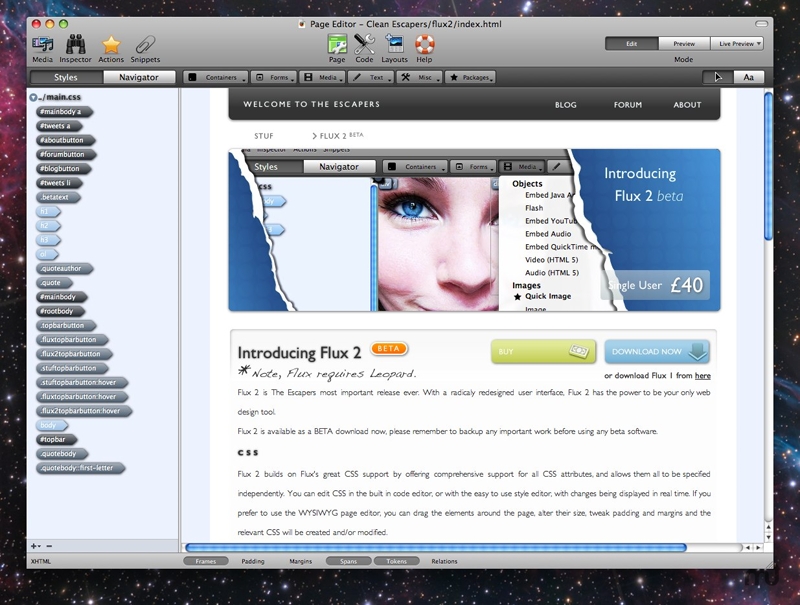Select the h3 style tag

48,240
